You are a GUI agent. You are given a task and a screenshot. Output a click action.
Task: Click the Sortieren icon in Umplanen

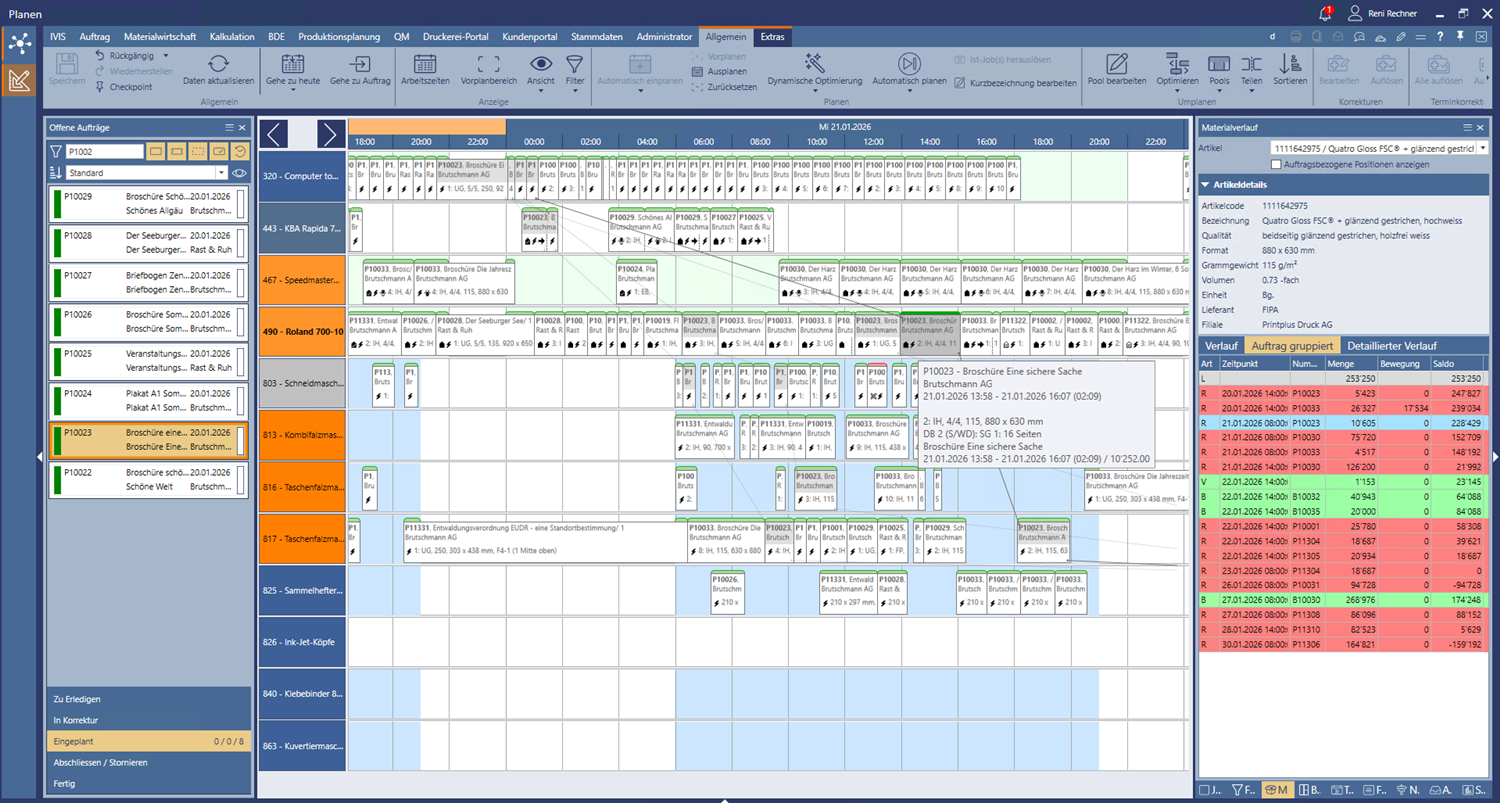[x=1290, y=64]
